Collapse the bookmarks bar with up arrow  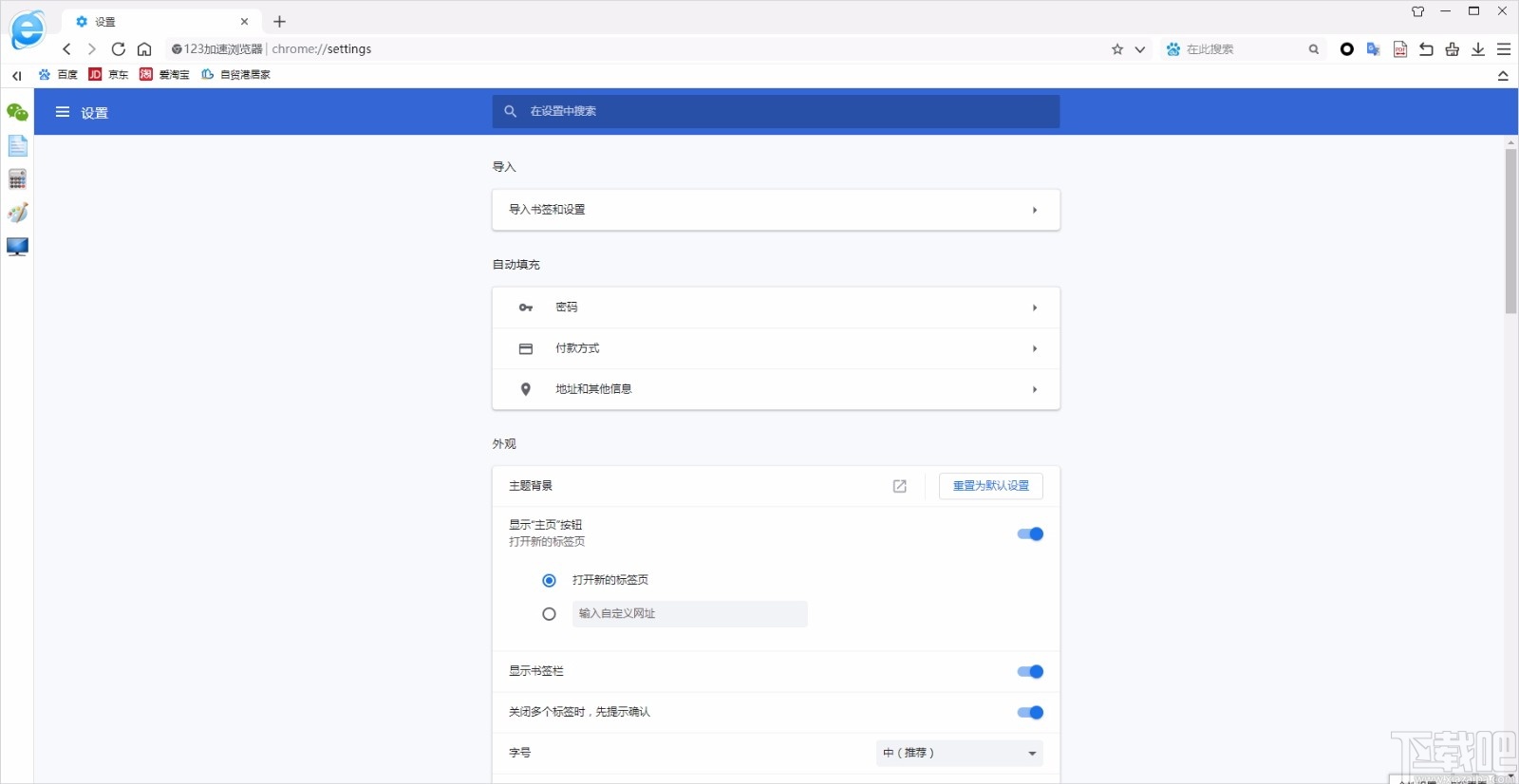tap(1503, 75)
